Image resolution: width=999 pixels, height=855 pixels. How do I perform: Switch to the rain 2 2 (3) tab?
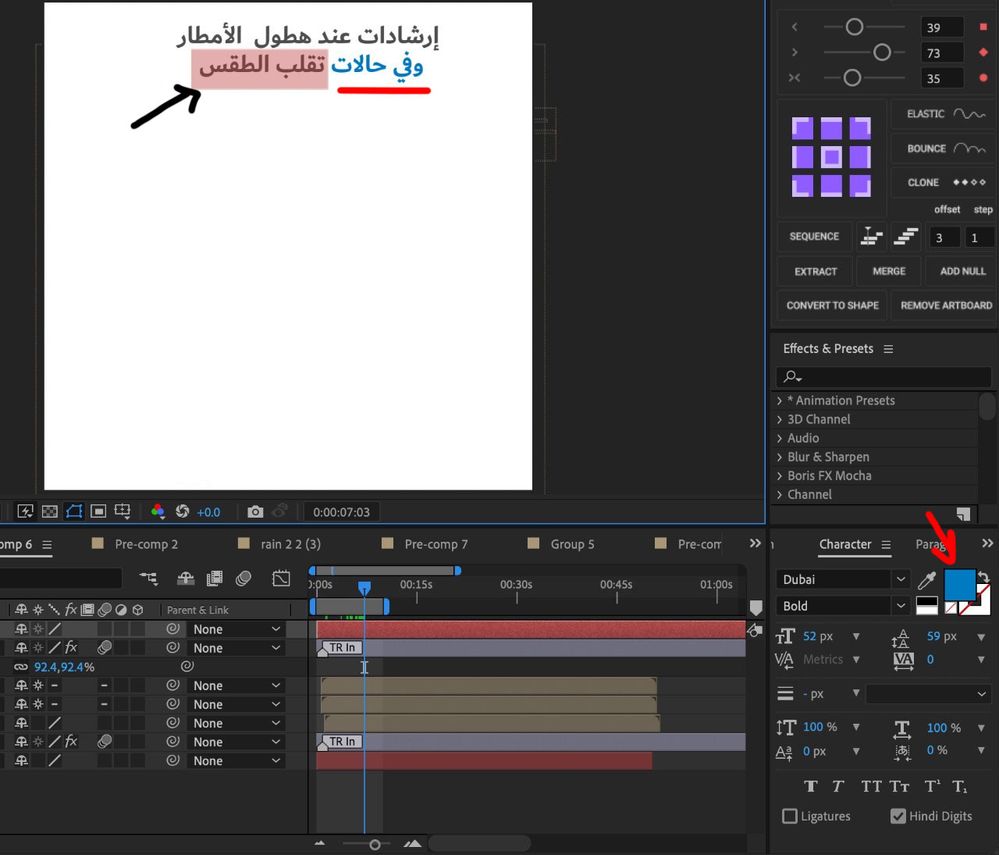(290, 544)
